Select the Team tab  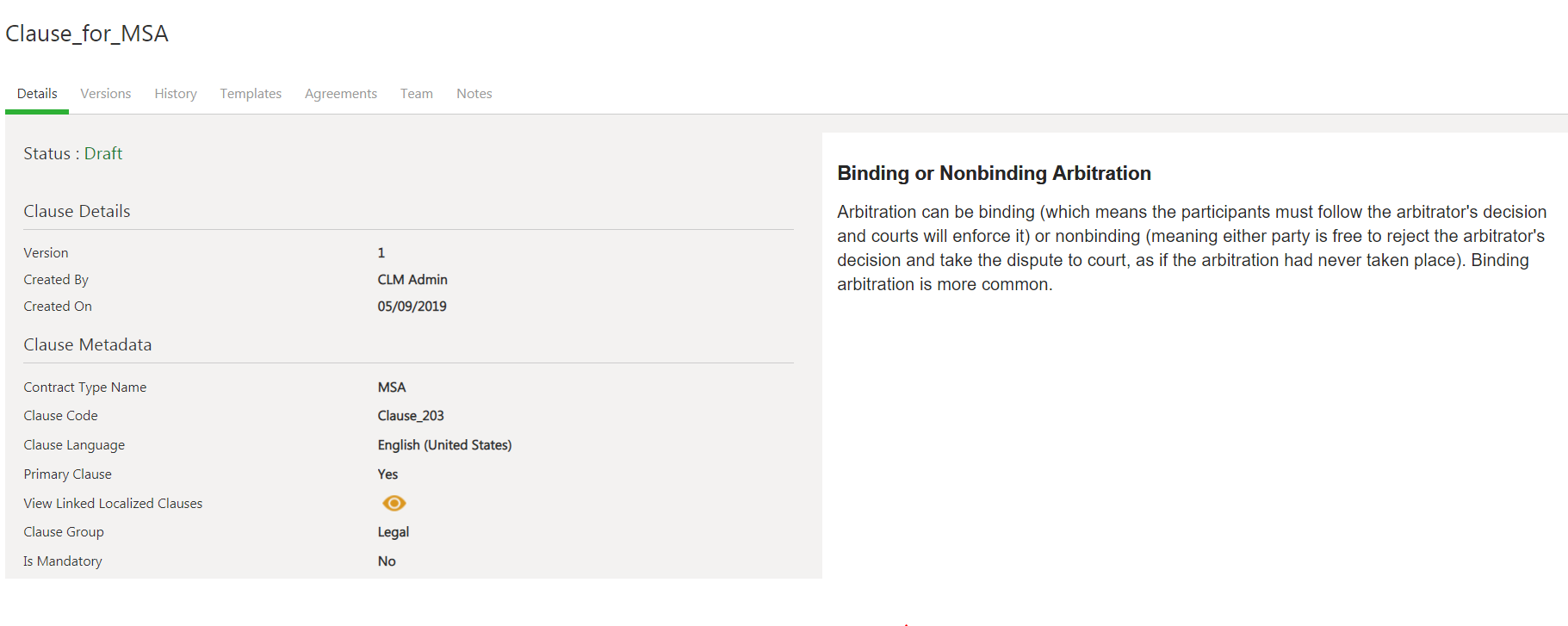(x=417, y=94)
